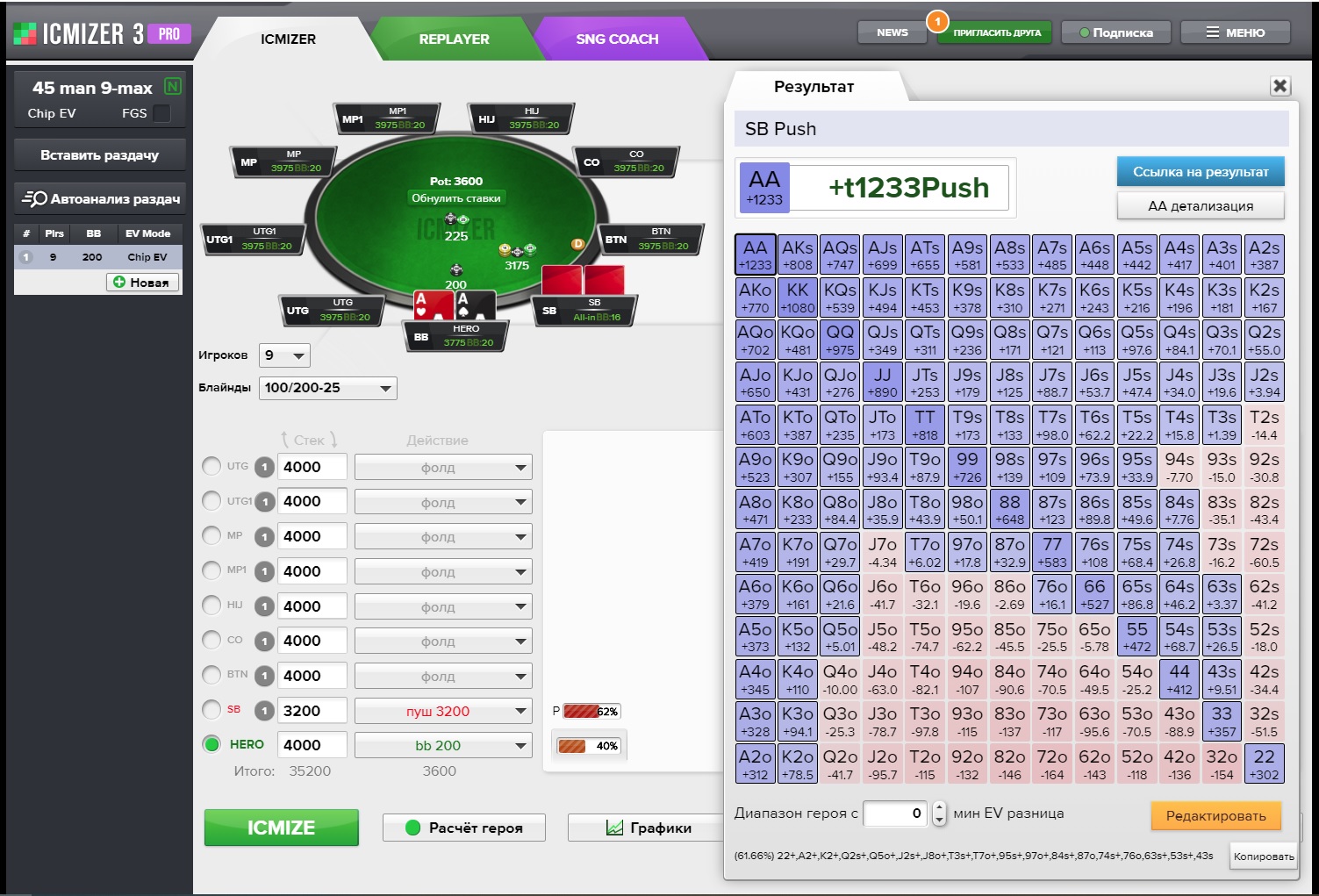
Task: Click the hero calling range 40% bar
Action: (588, 746)
